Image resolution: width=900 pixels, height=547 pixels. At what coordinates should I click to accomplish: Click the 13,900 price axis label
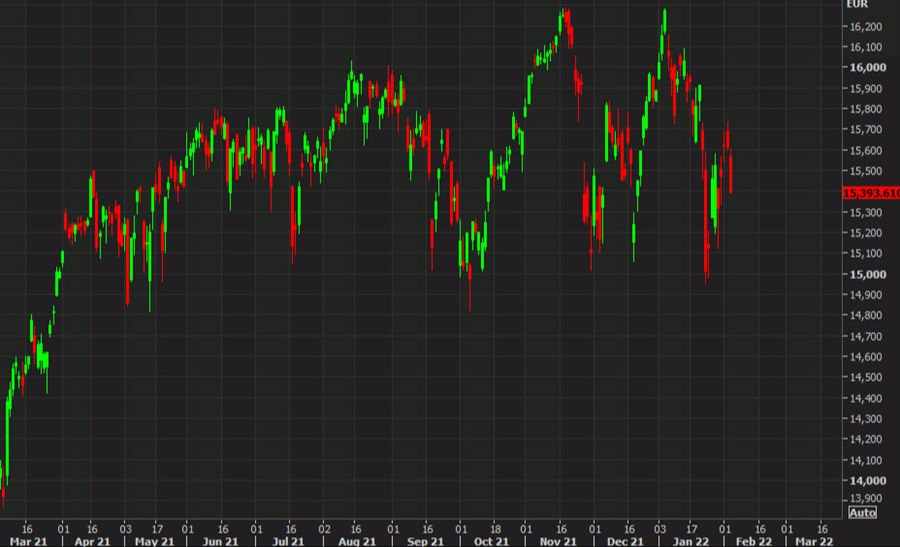[866, 498]
